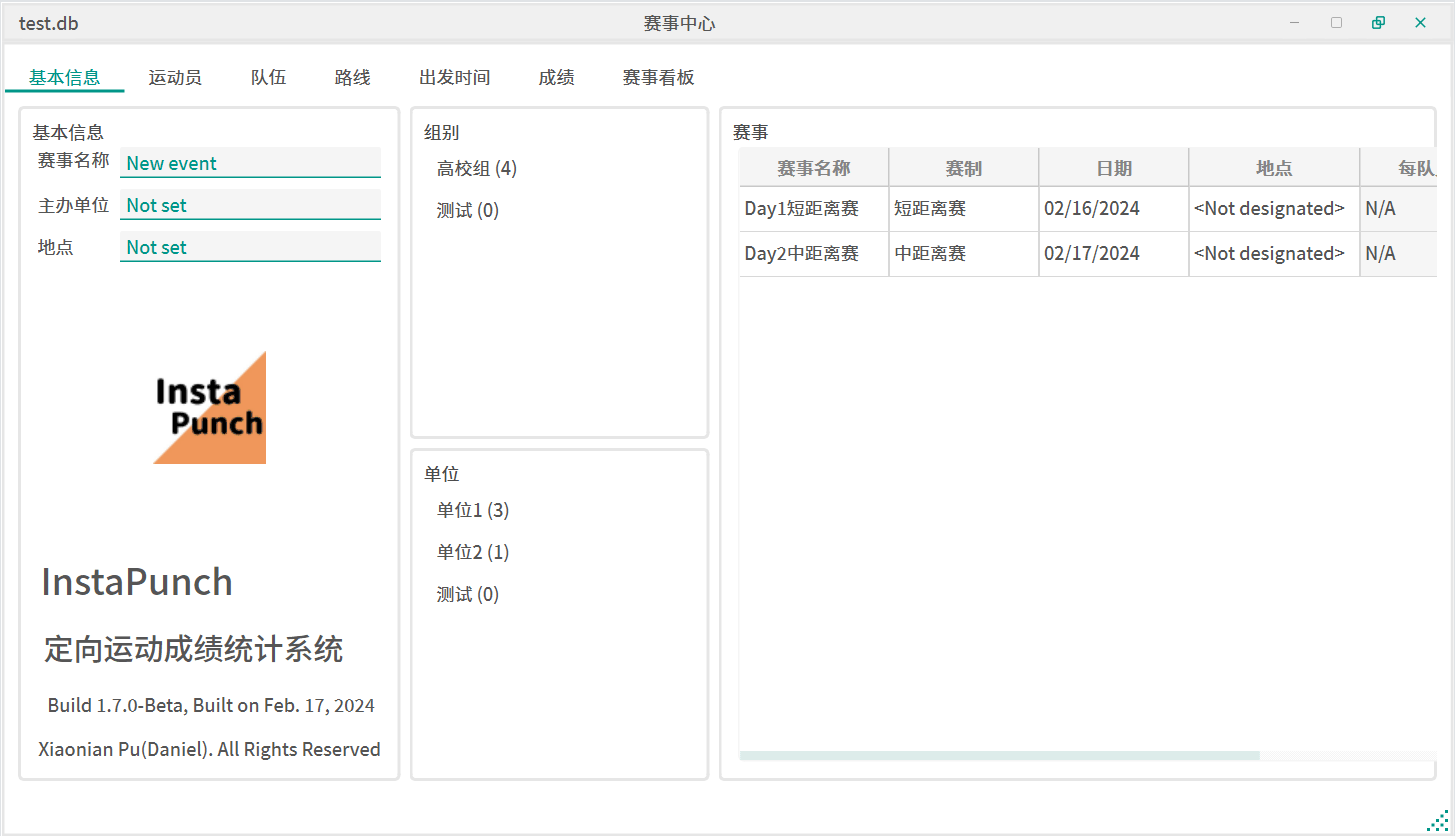Click the resize grip in bottom corner
The width and height of the screenshot is (1455, 836).
pyautogui.click(x=1436, y=819)
